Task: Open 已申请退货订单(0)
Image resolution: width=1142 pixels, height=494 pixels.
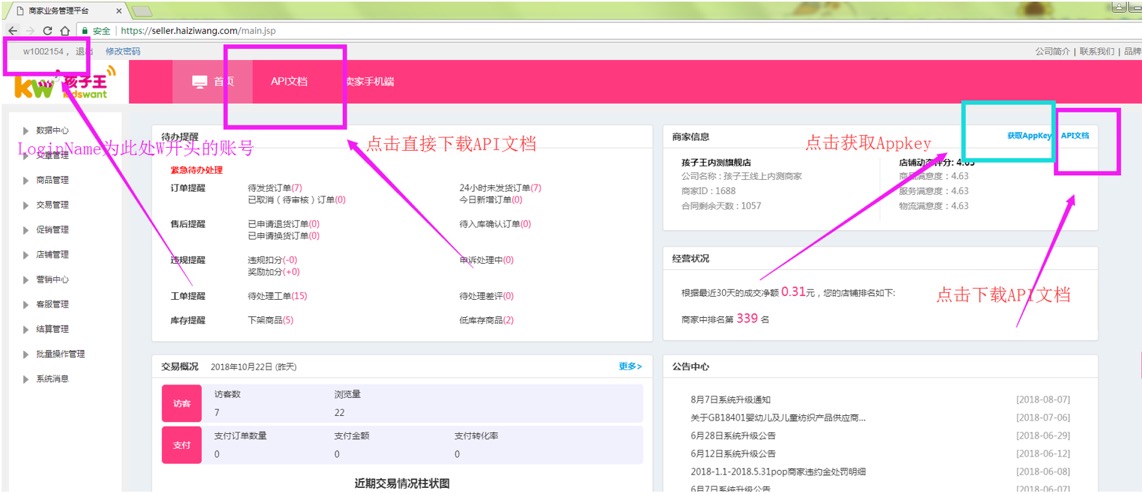Action: (283, 224)
